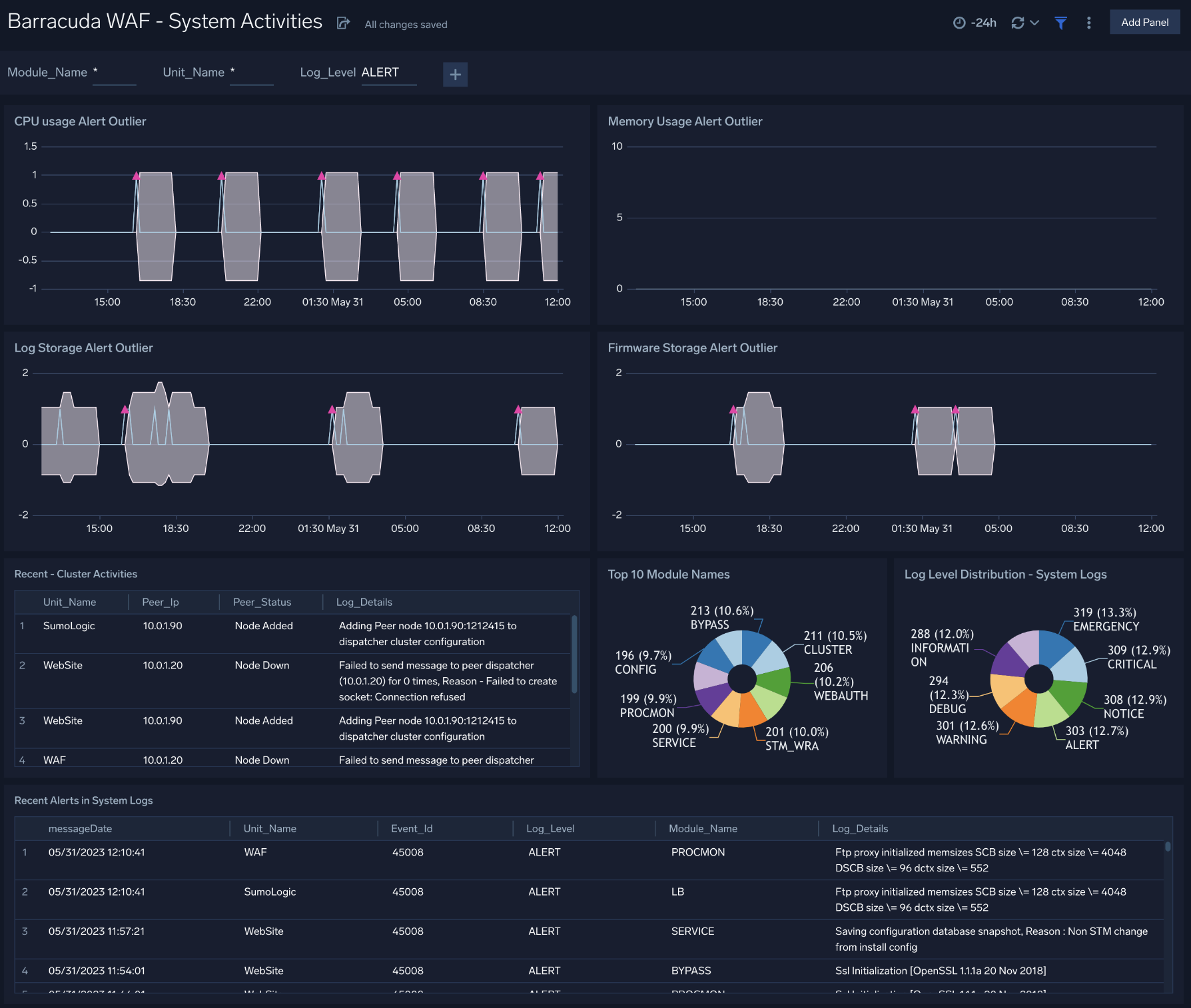This screenshot has width=1191, height=1008.
Task: Sort by the Peer_Status column header
Action: pos(262,602)
